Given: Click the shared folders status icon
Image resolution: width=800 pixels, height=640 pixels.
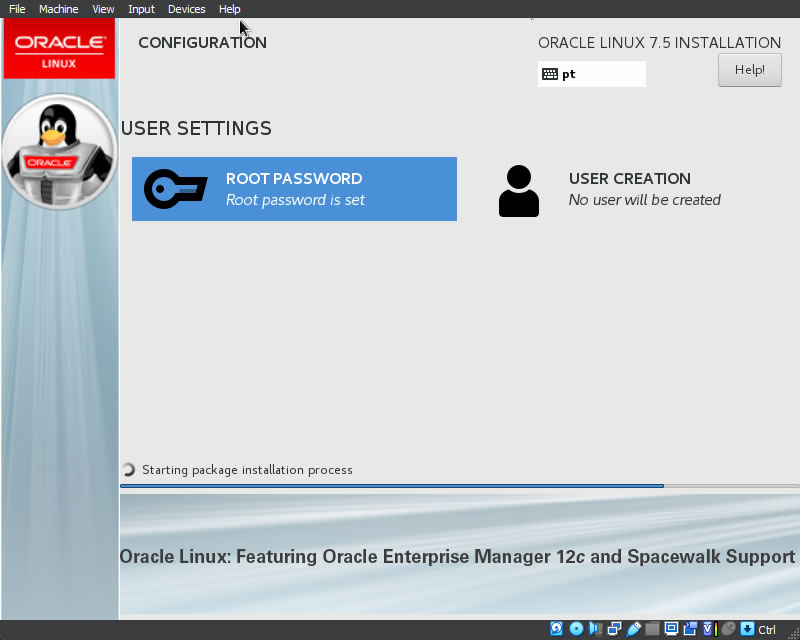Looking at the screenshot, I should (653, 629).
